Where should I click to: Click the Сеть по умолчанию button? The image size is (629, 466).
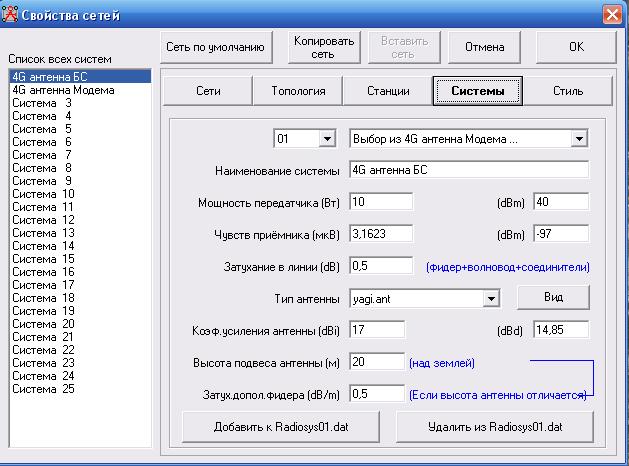pos(216,47)
